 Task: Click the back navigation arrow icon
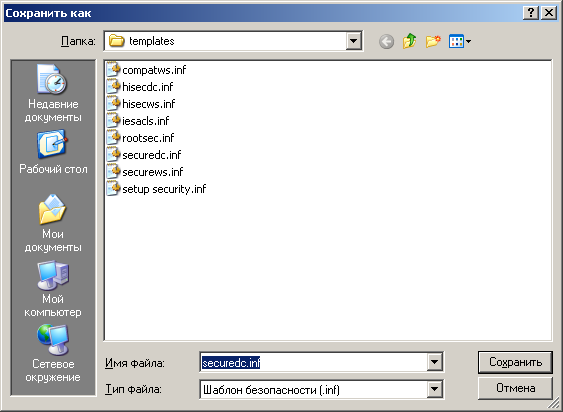[x=386, y=41]
